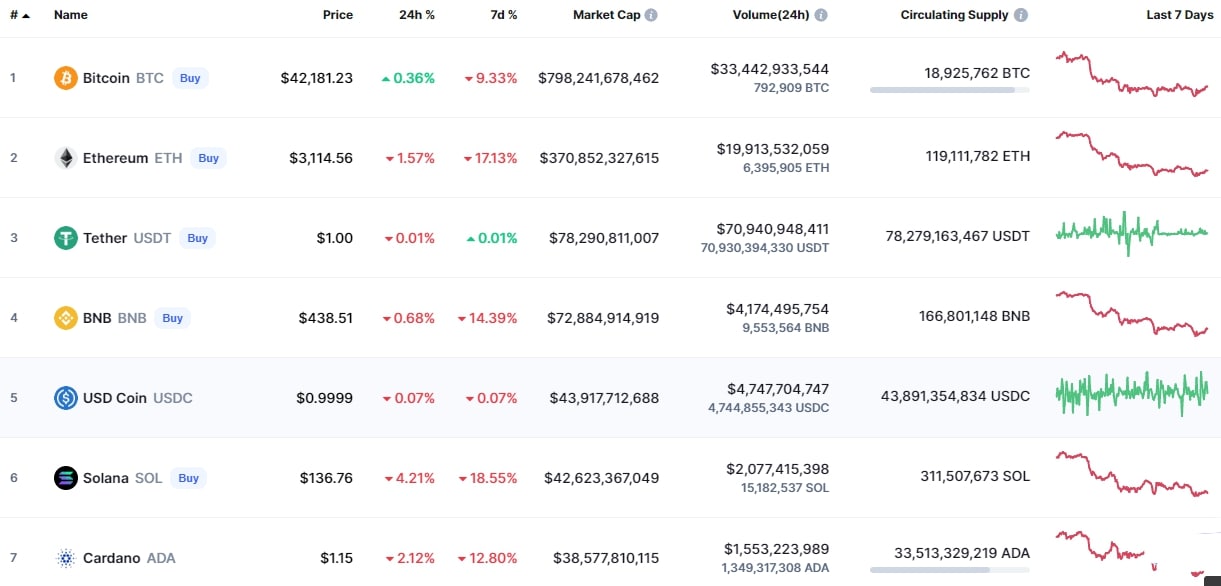Click the Buy button next to Ethereum
The image size is (1221, 586).
208,158
